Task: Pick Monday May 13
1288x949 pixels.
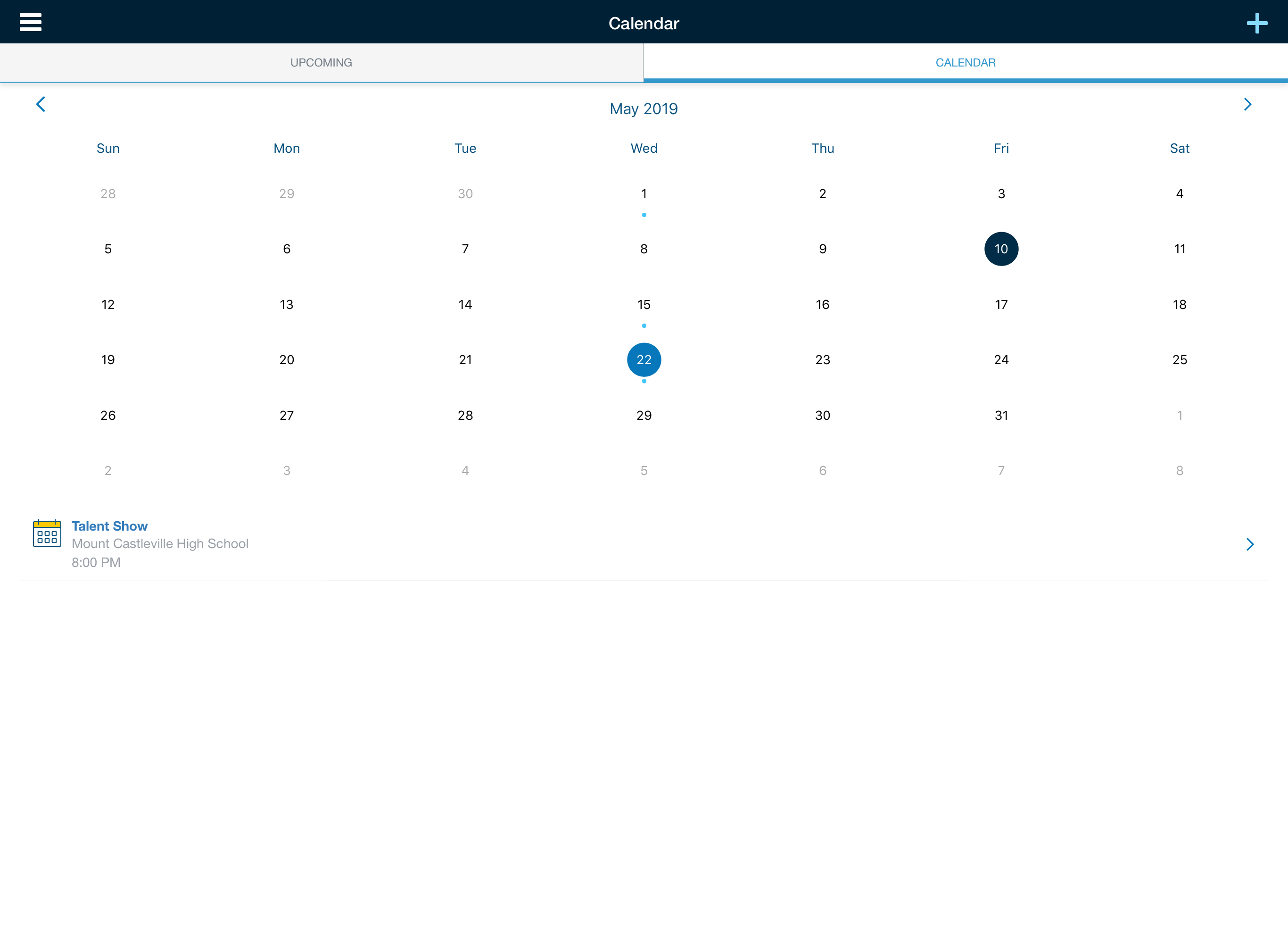Action: pyautogui.click(x=287, y=304)
